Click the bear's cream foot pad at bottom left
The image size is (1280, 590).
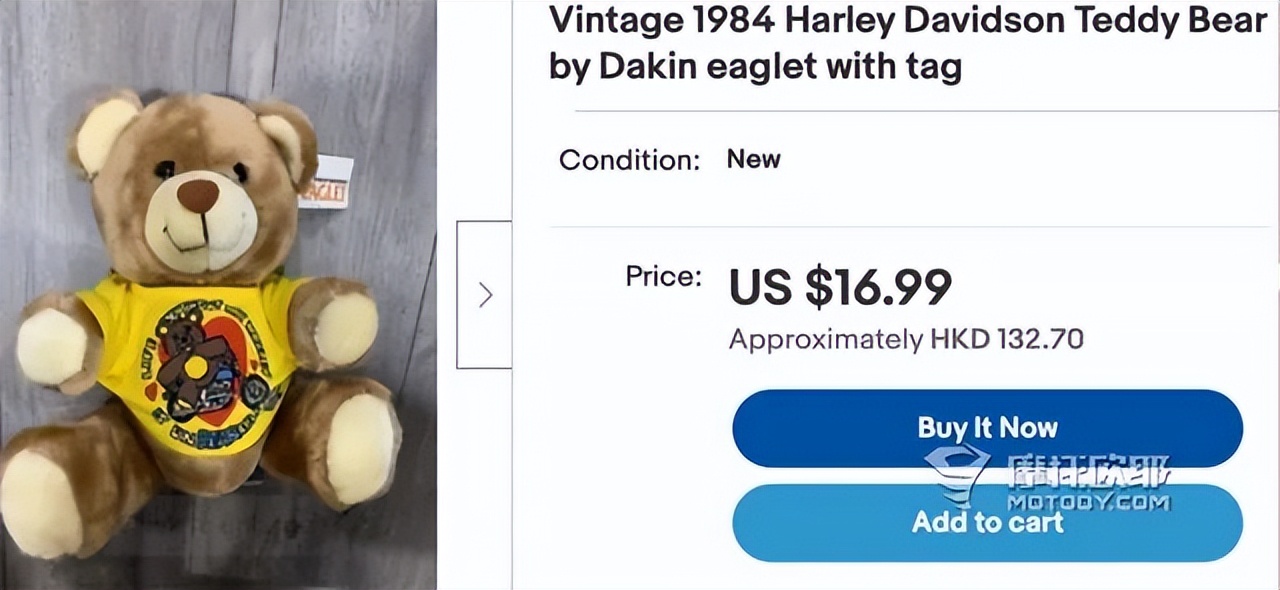[x=38, y=503]
